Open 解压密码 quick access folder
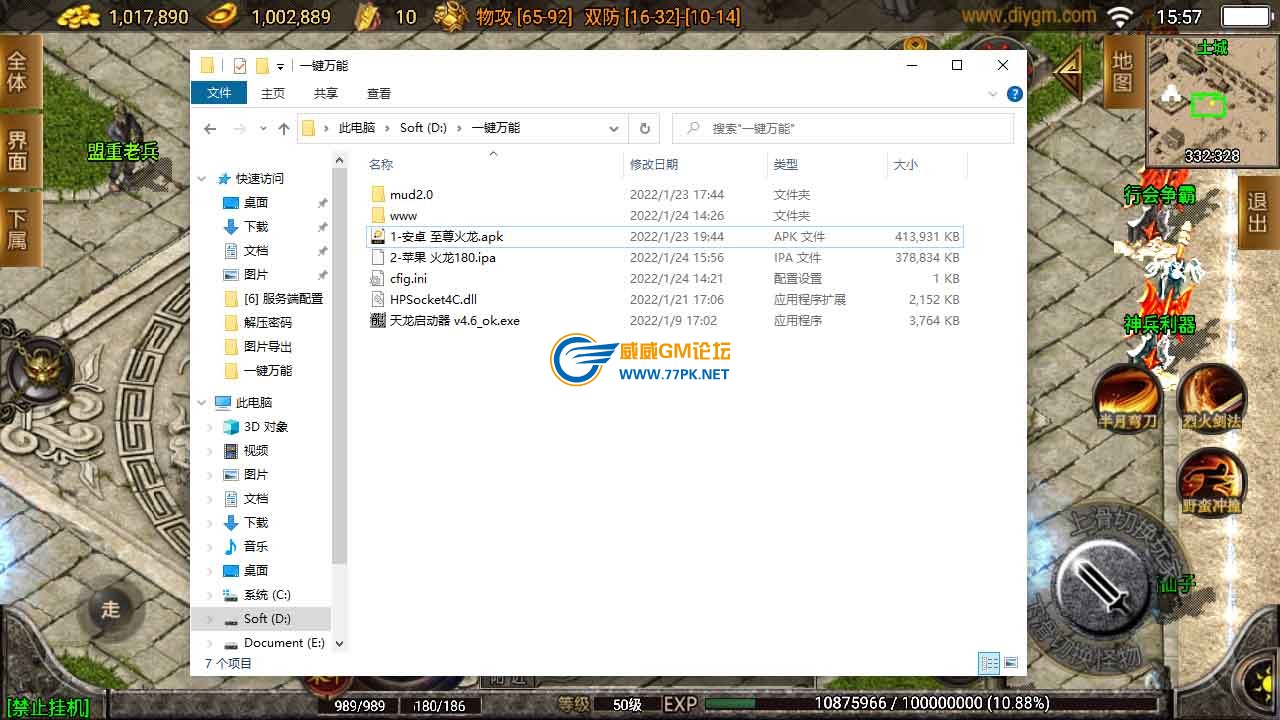 coord(268,322)
